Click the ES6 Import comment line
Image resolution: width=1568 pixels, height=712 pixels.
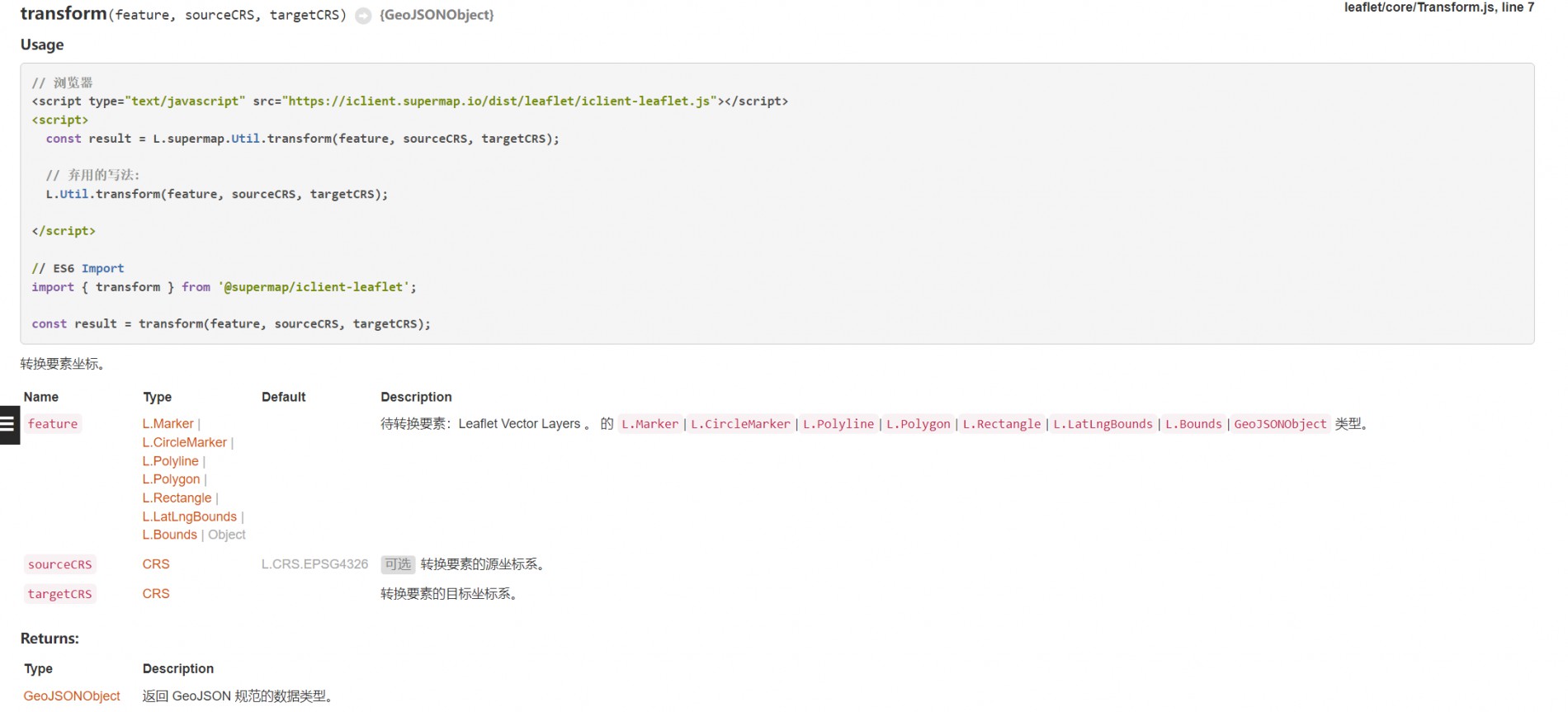coord(78,268)
